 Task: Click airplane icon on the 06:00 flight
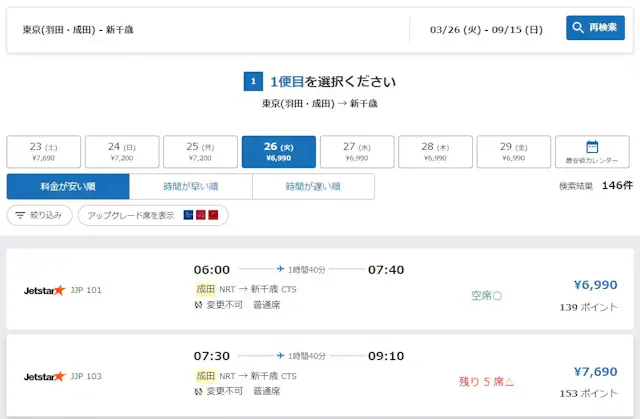click(279, 269)
